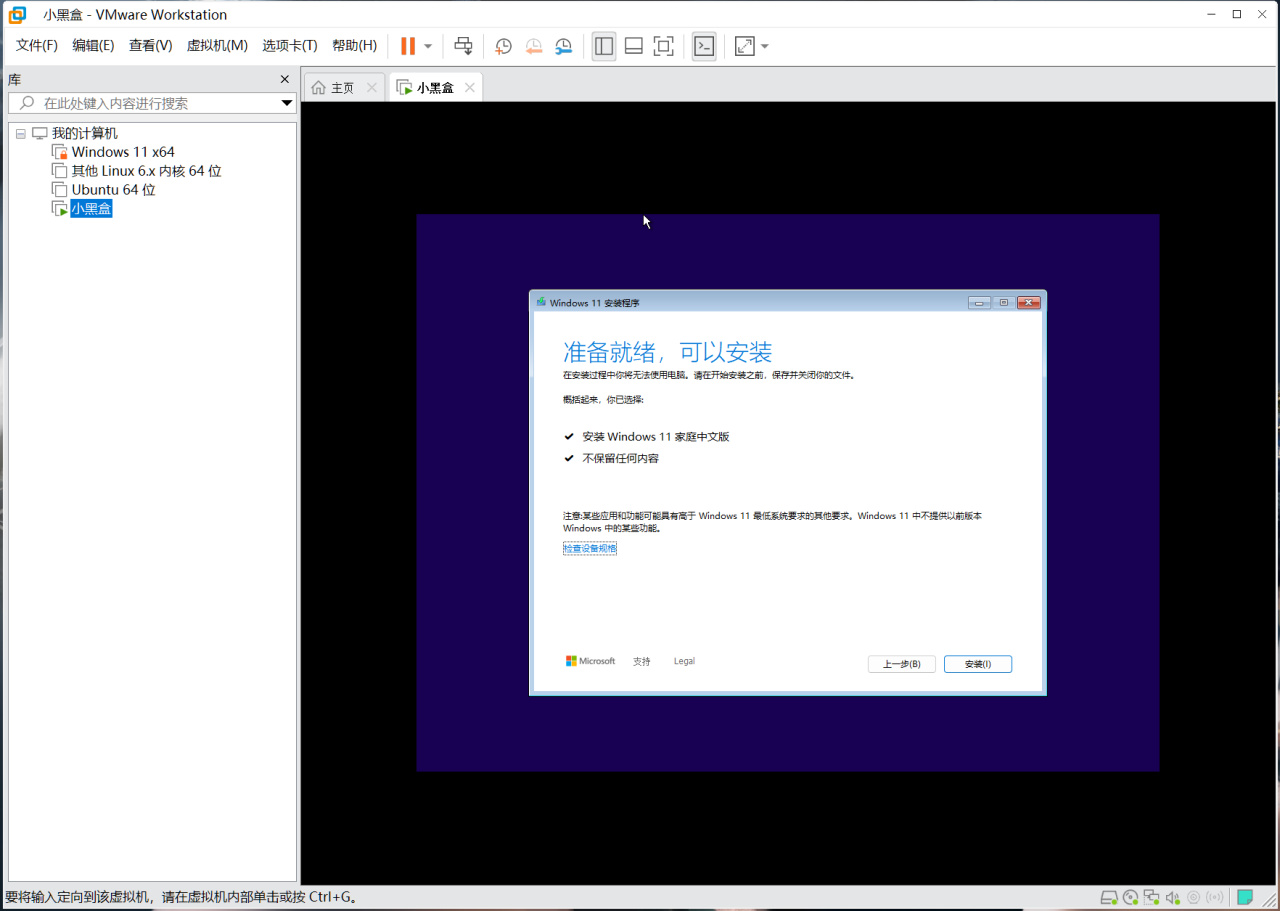
Task: Open the 虚拟机(M) menu
Action: coord(217,46)
